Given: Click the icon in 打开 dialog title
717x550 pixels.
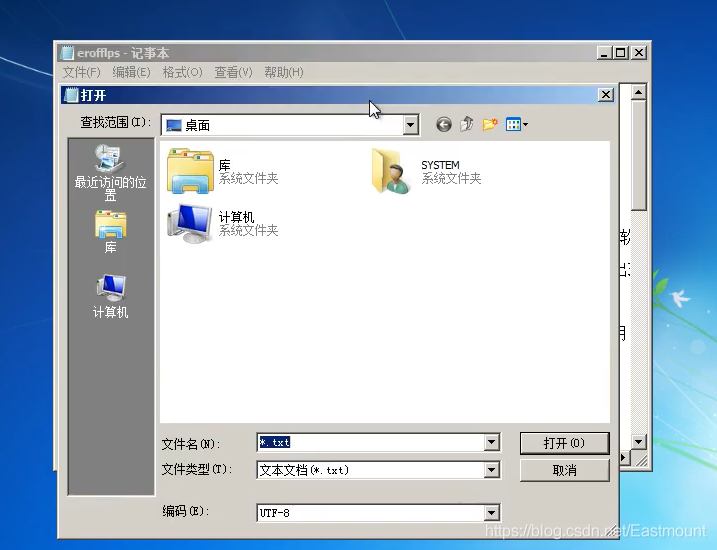Looking at the screenshot, I should pos(71,95).
